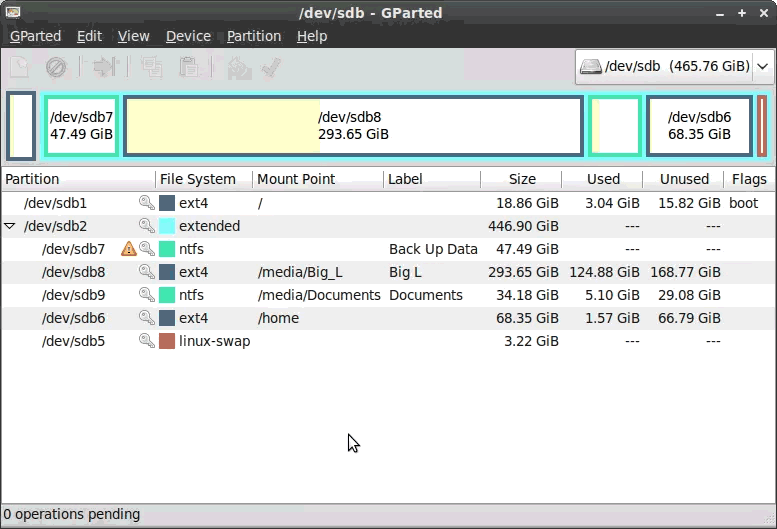Select the /dev/sdb8 partition row
Screen dimensions: 777x529
[388, 271]
